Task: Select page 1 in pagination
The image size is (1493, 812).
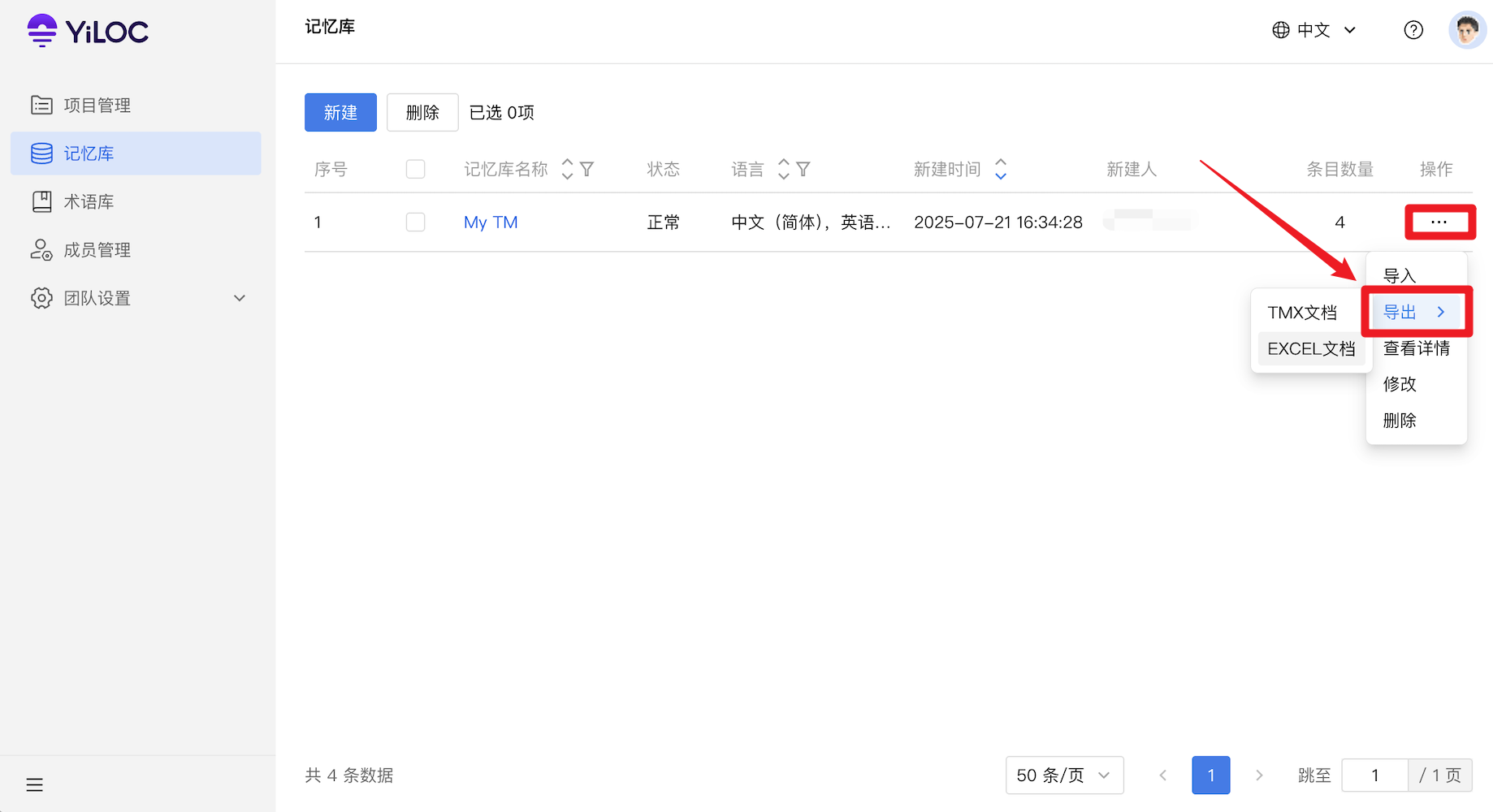Action: pyautogui.click(x=1210, y=775)
